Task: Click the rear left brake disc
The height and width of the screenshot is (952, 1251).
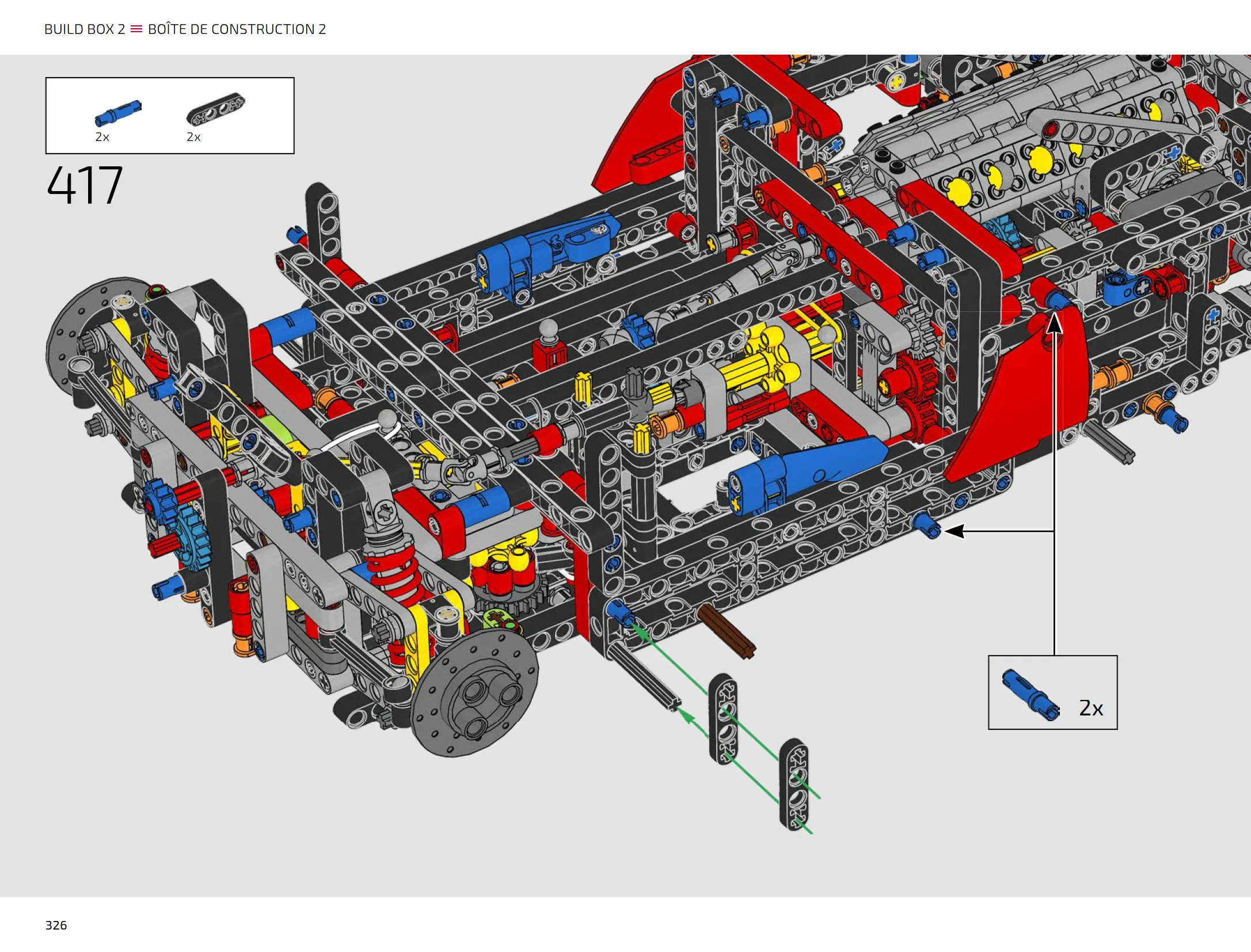Action: point(78,337)
